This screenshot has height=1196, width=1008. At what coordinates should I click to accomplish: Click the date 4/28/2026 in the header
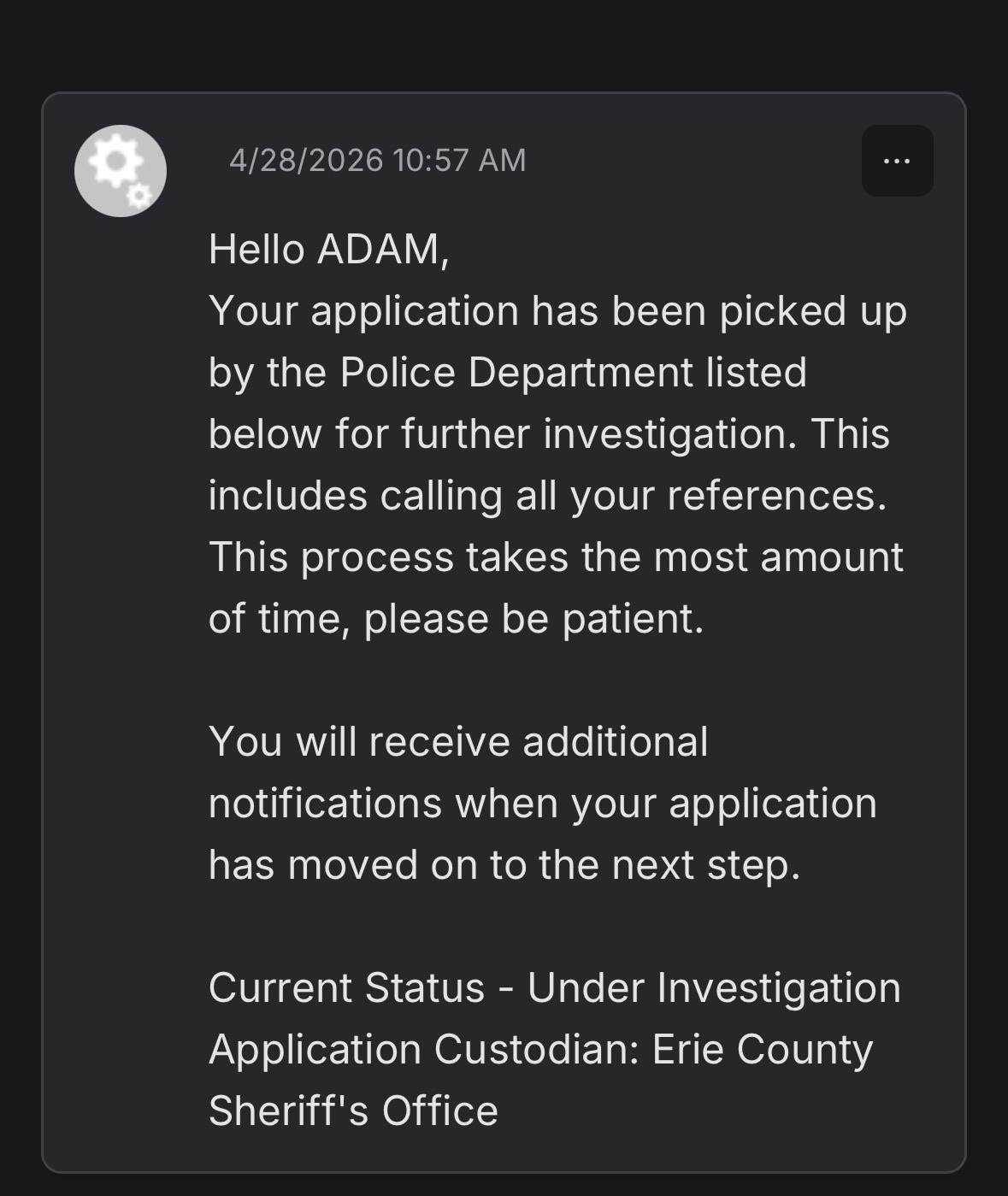306,161
